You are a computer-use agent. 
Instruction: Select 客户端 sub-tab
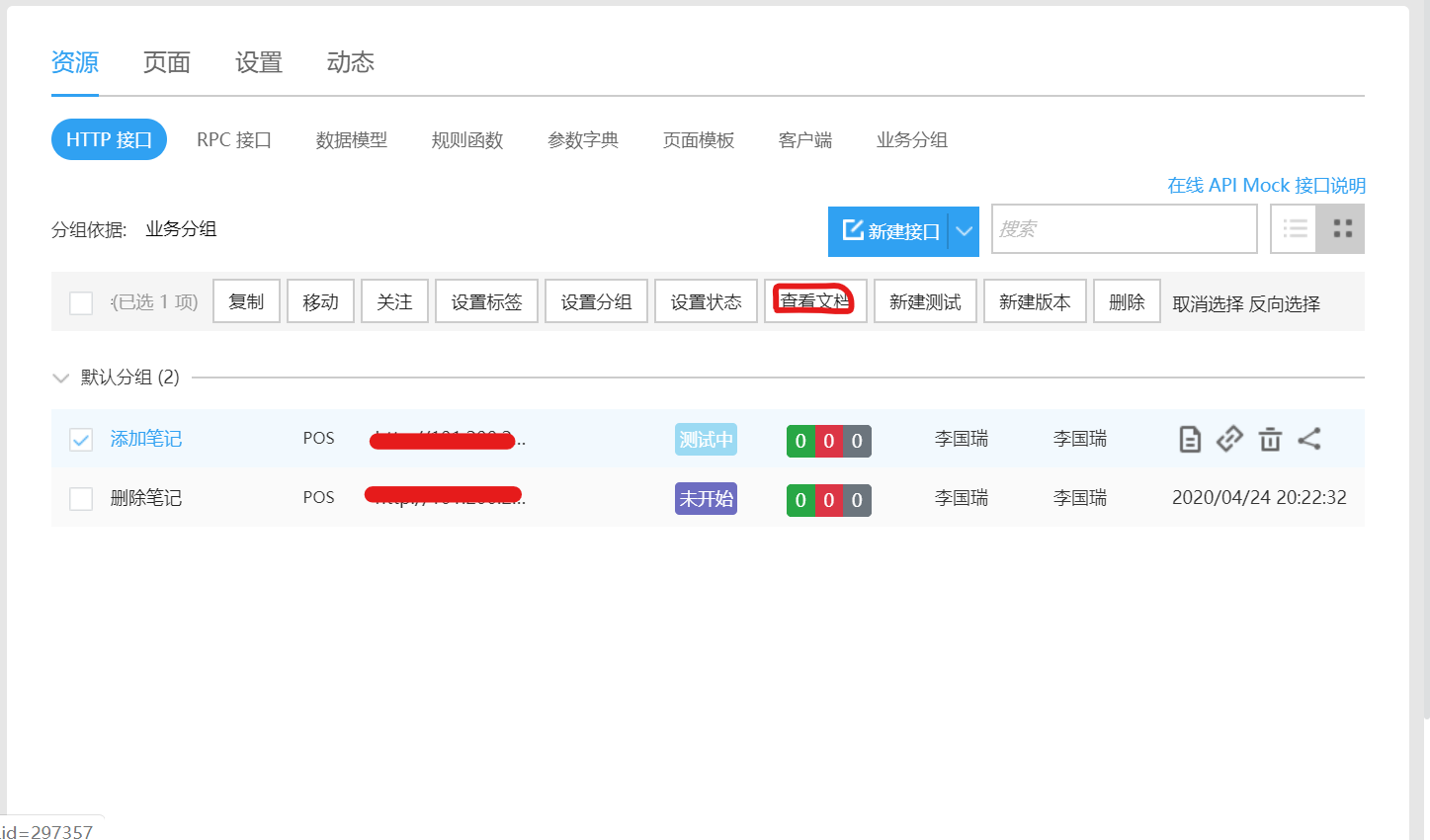tap(805, 139)
